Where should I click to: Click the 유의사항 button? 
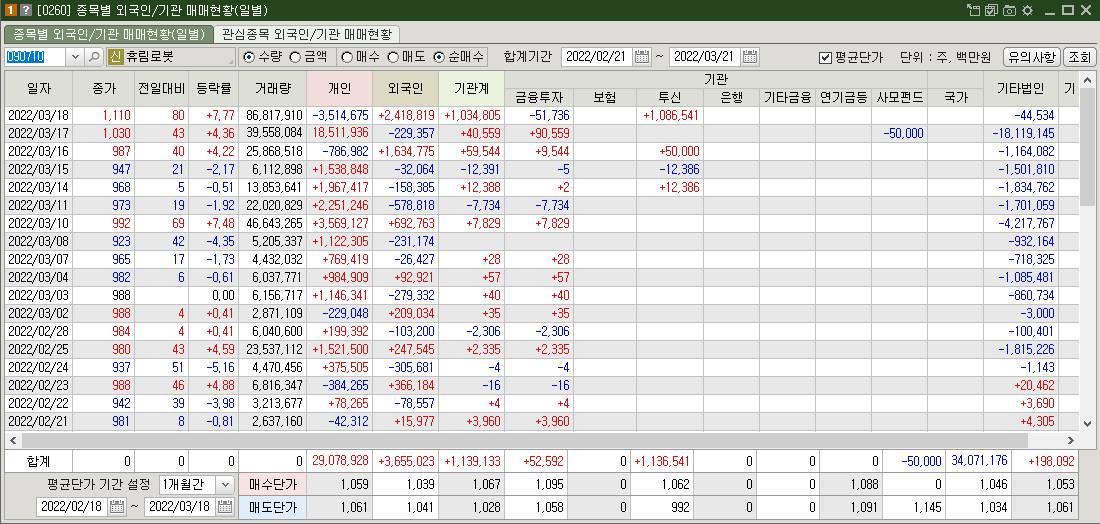1031,57
